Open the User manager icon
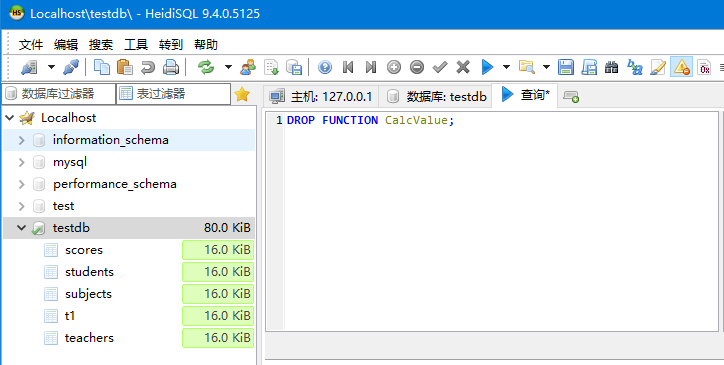 tap(248, 67)
